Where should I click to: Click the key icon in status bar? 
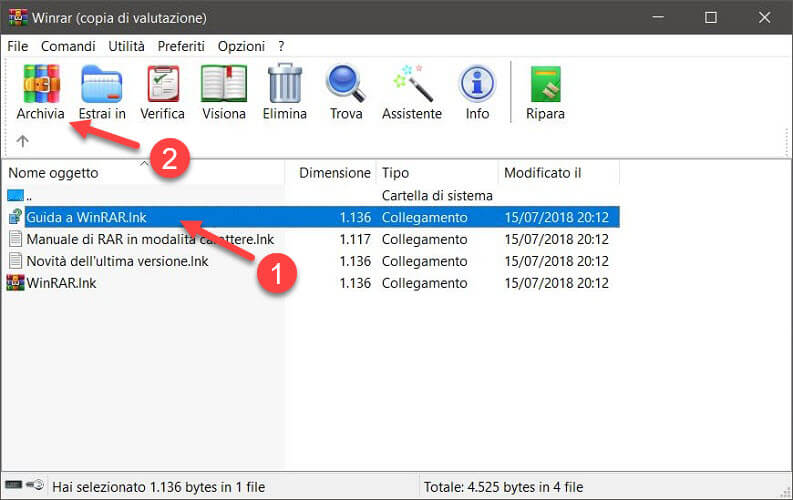[x=35, y=485]
